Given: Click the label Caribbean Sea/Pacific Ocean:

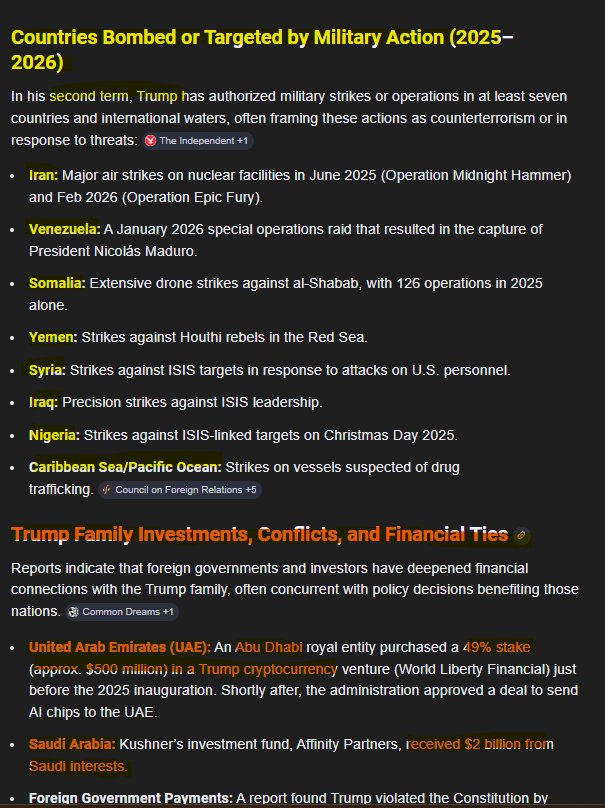Looking at the screenshot, I should pos(125,467).
